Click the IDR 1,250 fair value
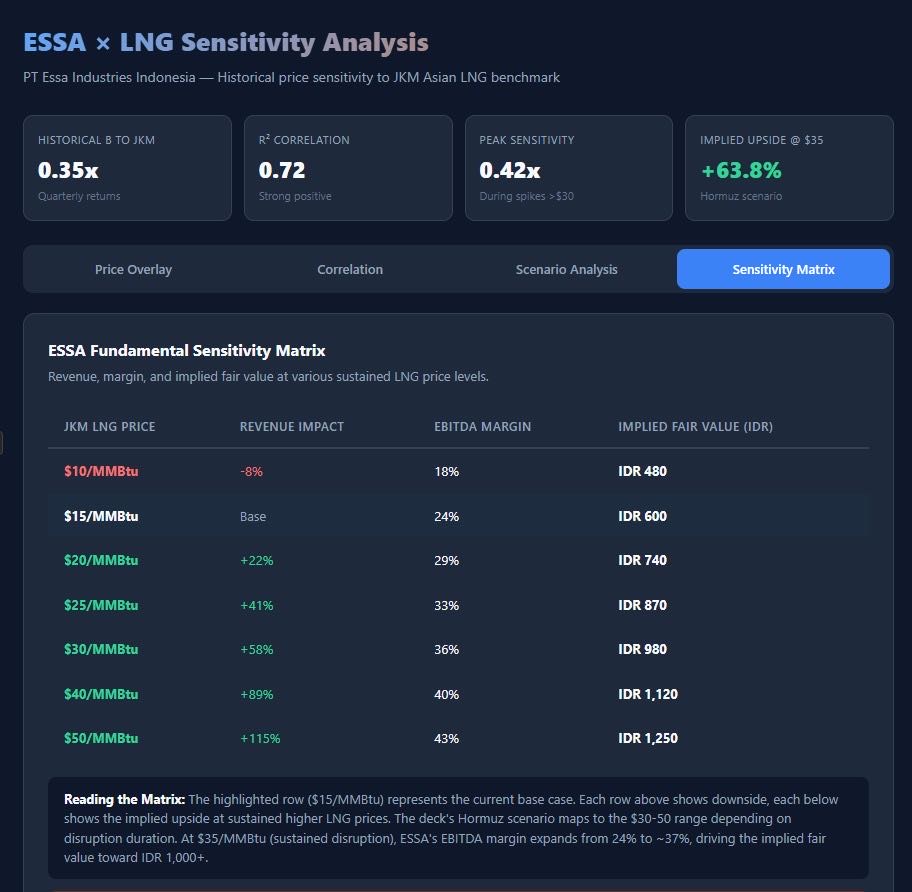This screenshot has width=912, height=892. pos(648,738)
